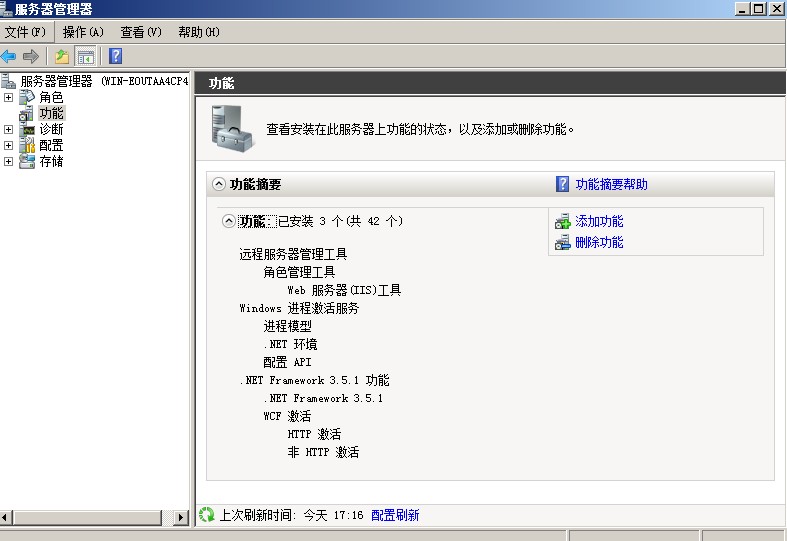Toggle the show/hide console tree icon
Viewport: 787px width, 541px height.
[85, 56]
